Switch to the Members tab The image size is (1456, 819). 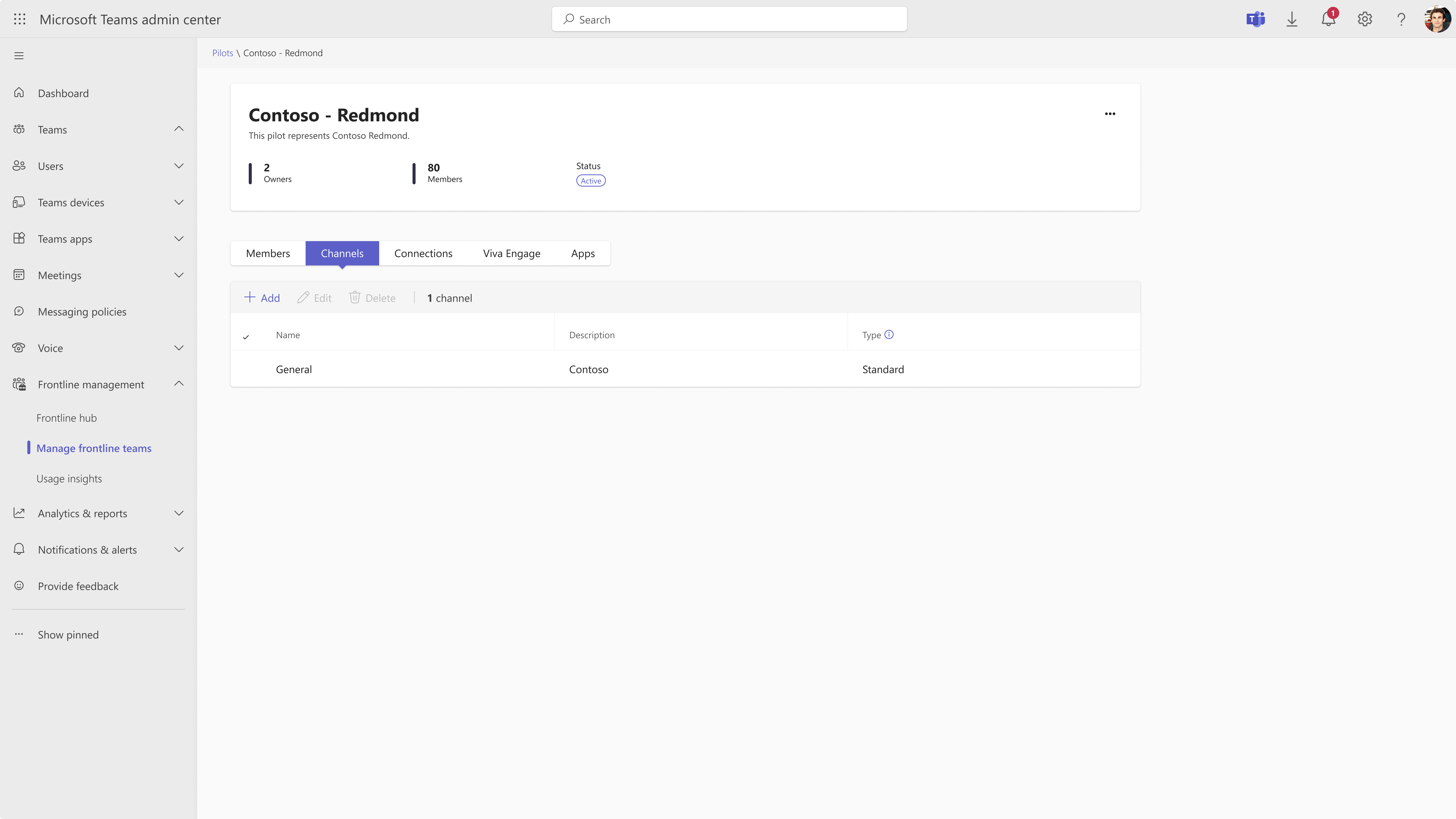[267, 253]
